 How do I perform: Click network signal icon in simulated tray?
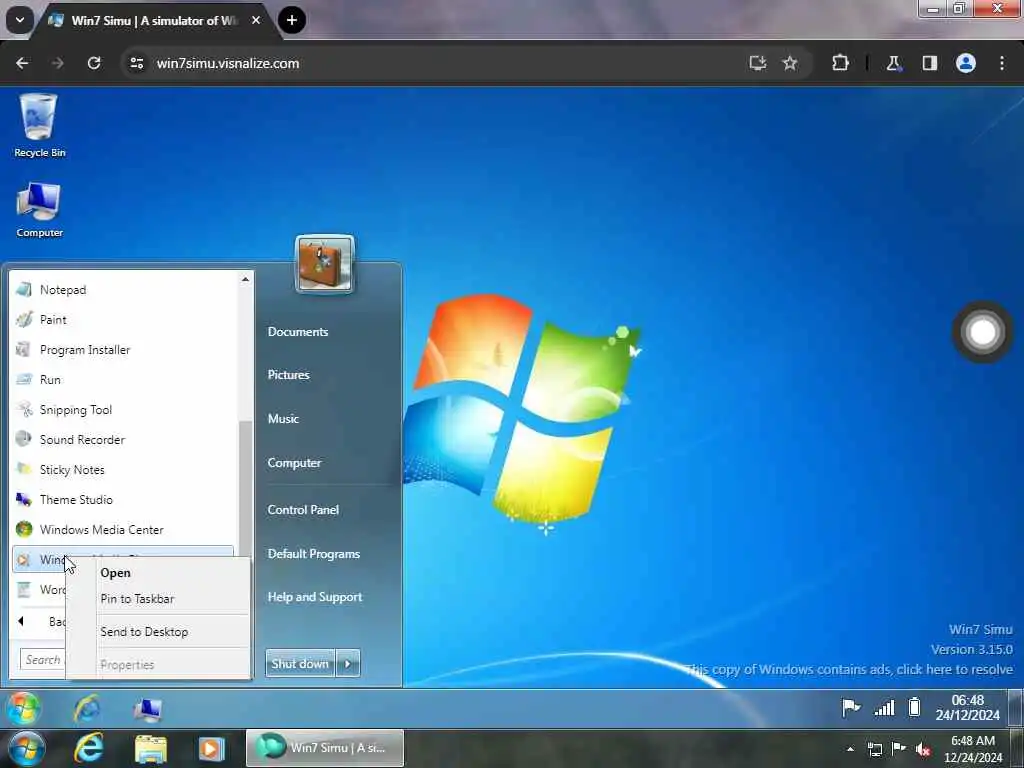click(884, 707)
